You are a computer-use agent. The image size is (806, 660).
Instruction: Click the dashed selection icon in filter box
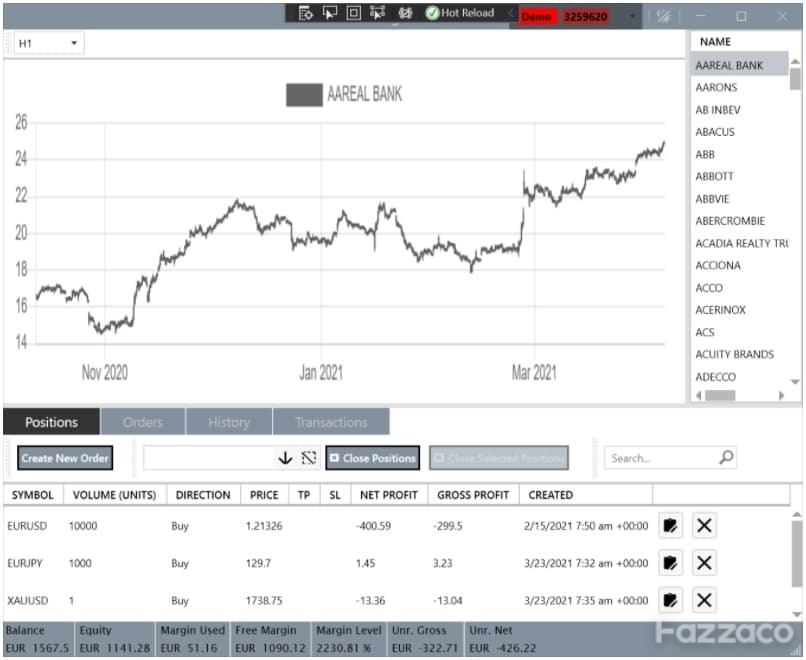coord(309,458)
